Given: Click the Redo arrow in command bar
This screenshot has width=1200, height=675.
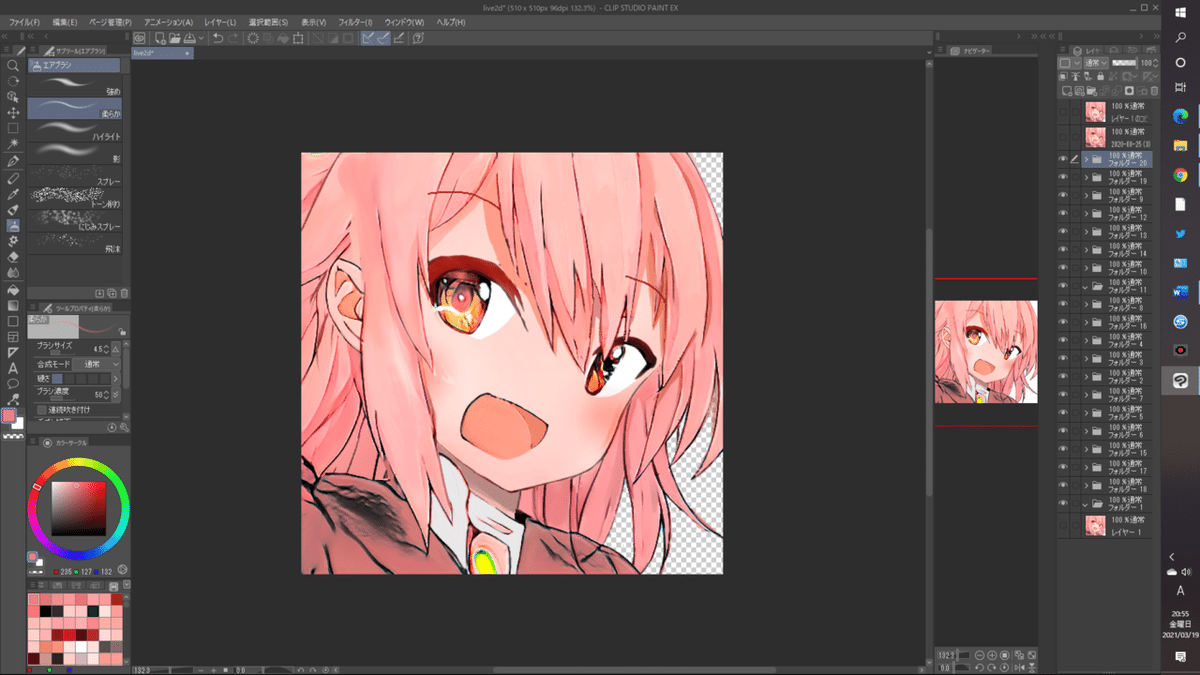Looking at the screenshot, I should 233,38.
